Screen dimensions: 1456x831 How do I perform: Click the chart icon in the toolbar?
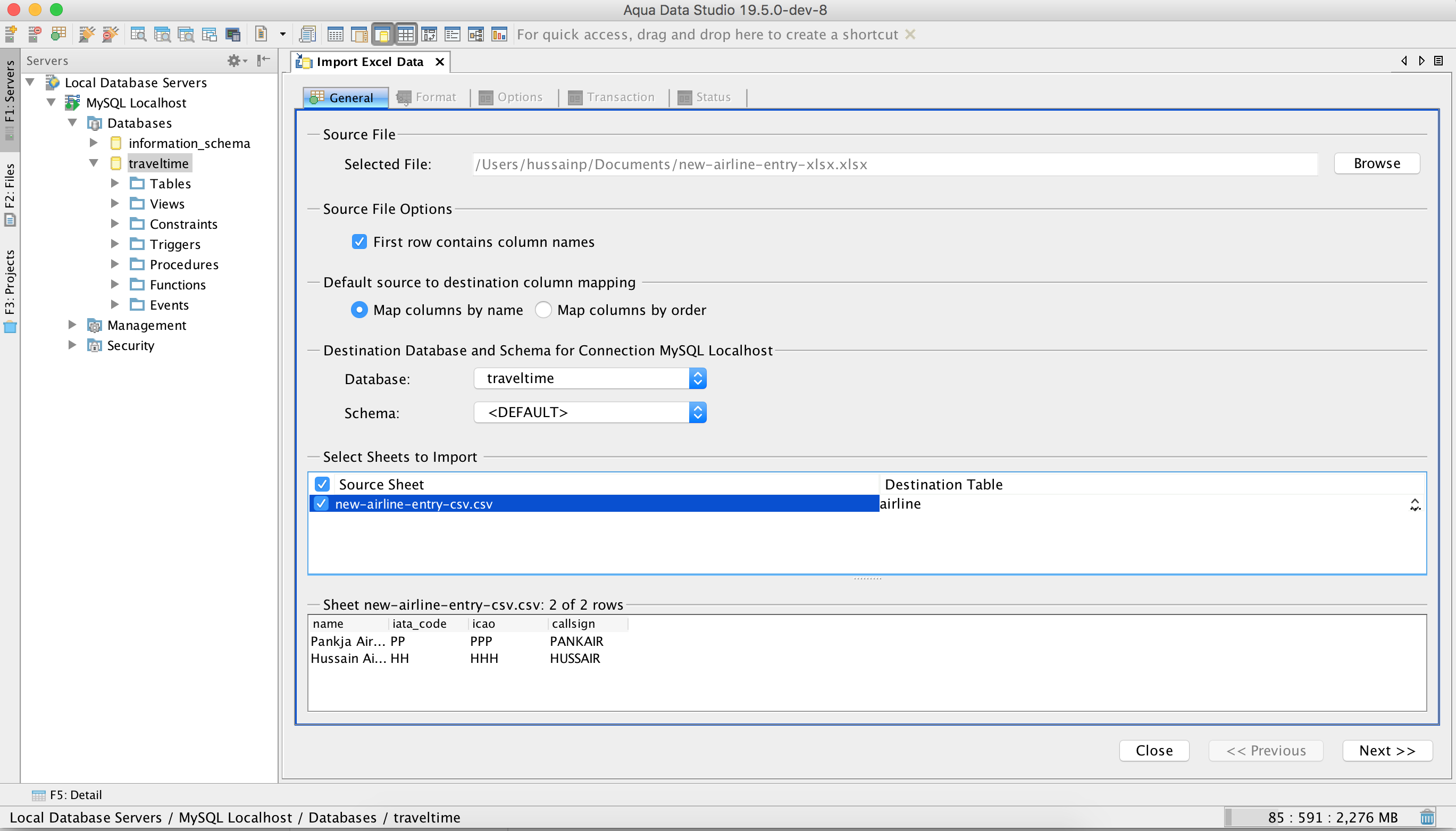coord(499,34)
